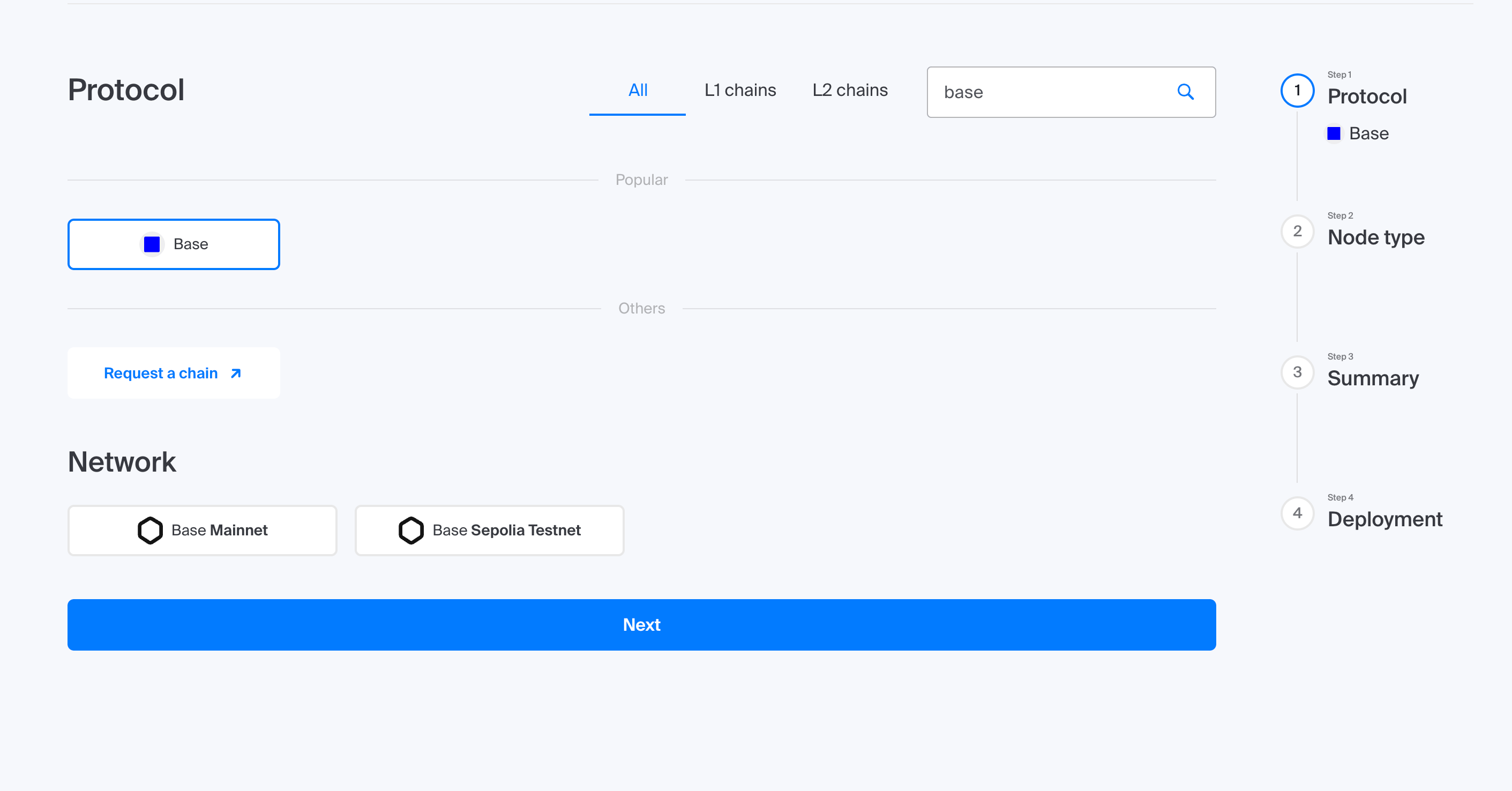
Task: Click the arrow icon beside Request a chain
Action: click(x=236, y=374)
